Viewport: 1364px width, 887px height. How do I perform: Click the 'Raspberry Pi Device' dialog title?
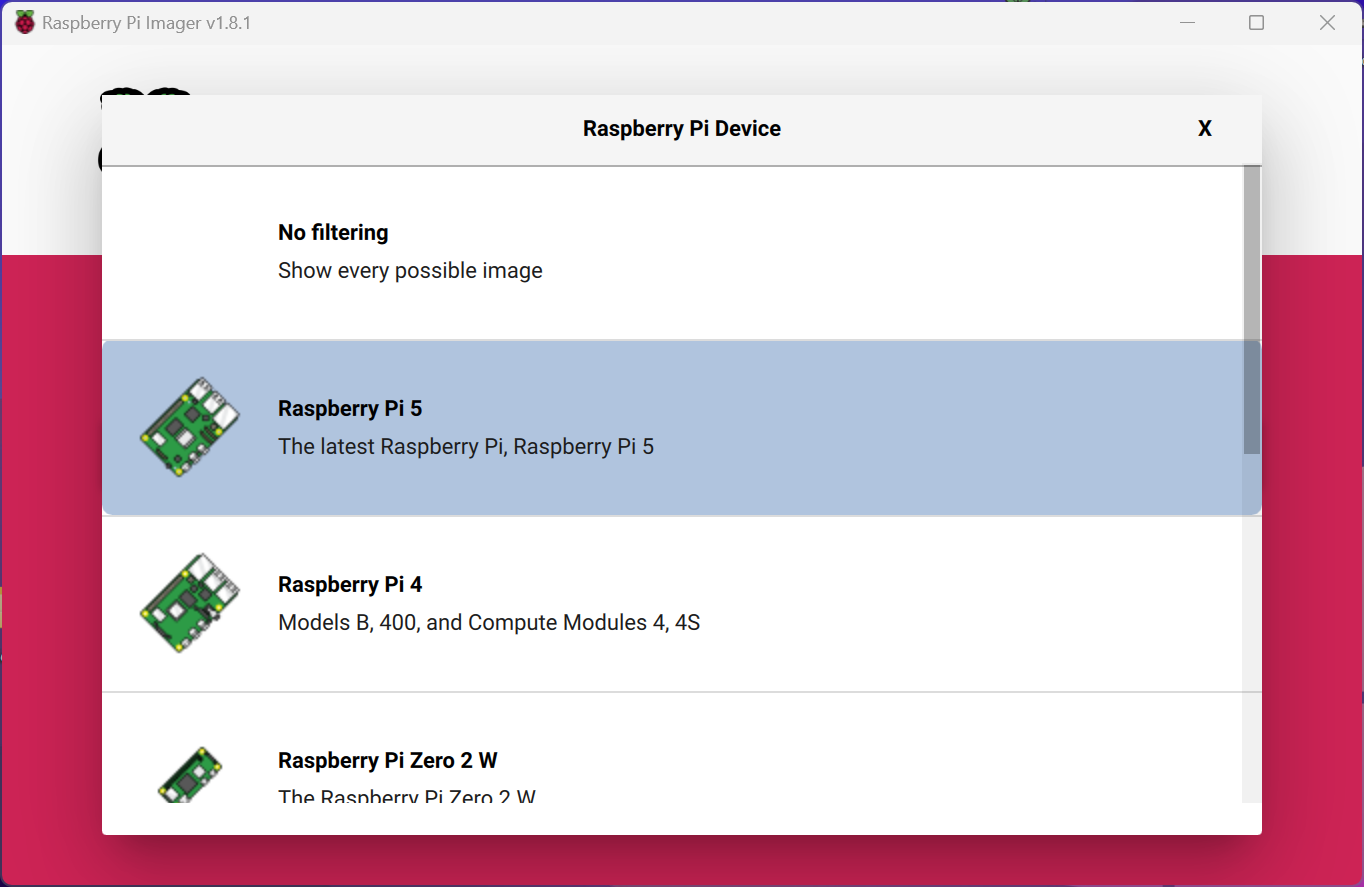(x=682, y=128)
